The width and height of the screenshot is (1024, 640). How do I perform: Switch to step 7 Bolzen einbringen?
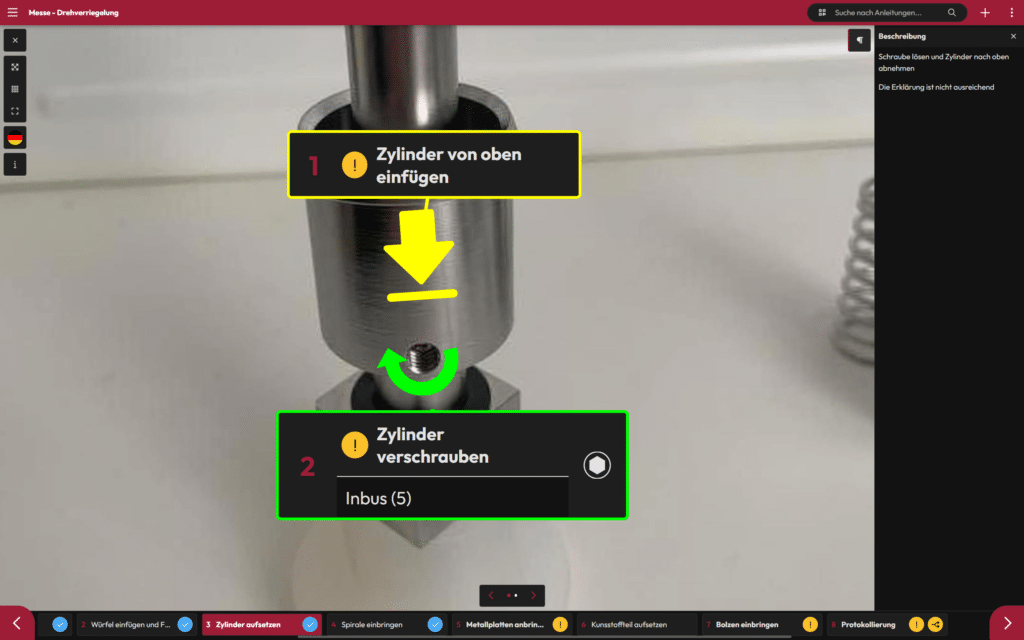coord(750,625)
